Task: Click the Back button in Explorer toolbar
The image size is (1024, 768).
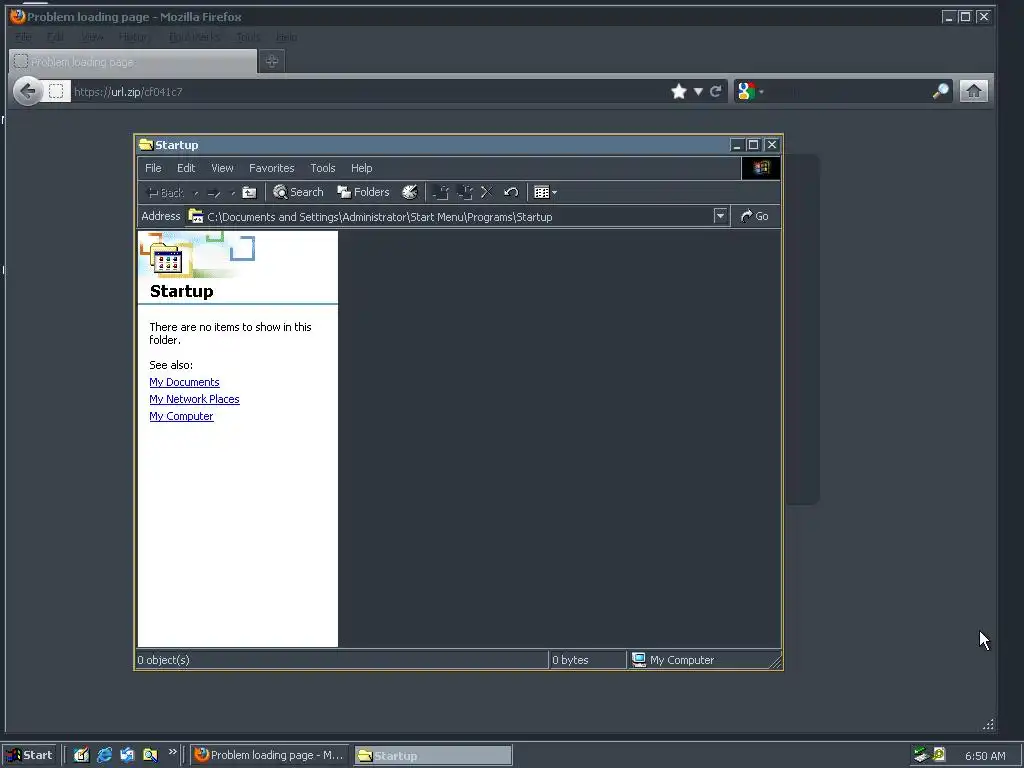Action: pos(166,193)
